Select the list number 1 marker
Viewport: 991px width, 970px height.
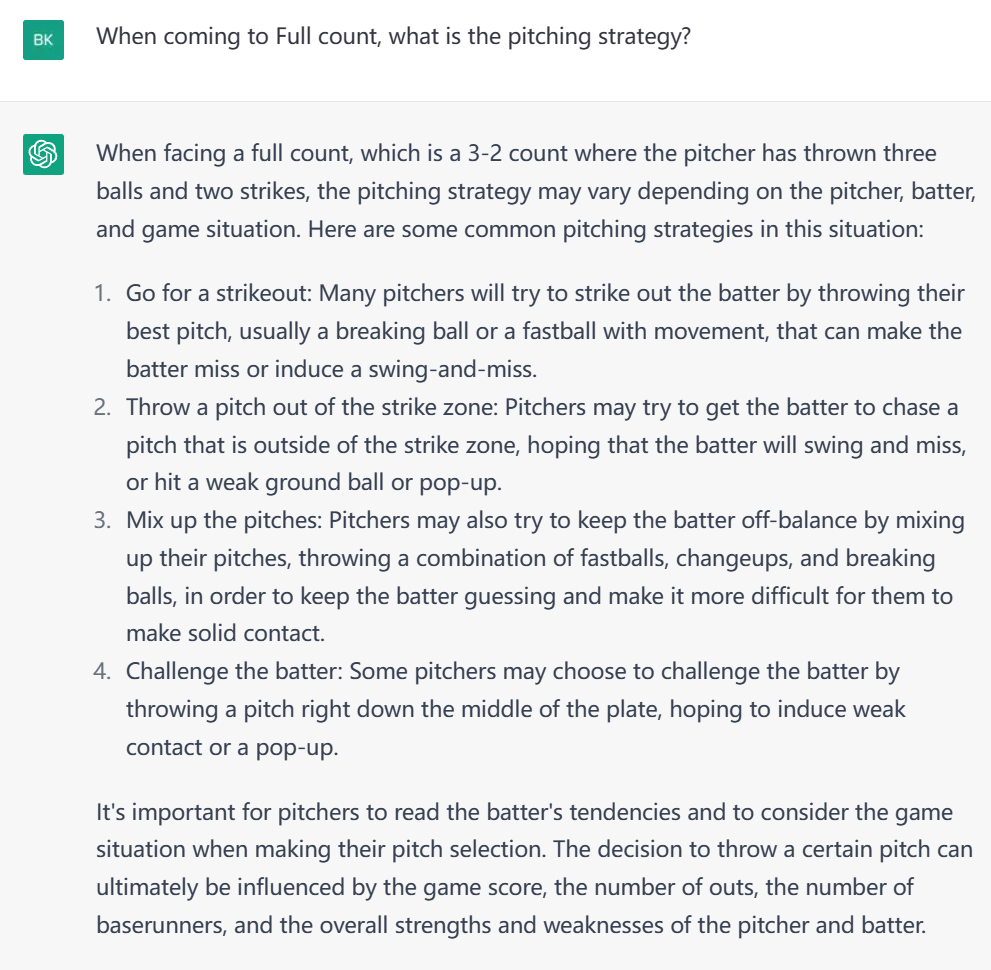(102, 294)
